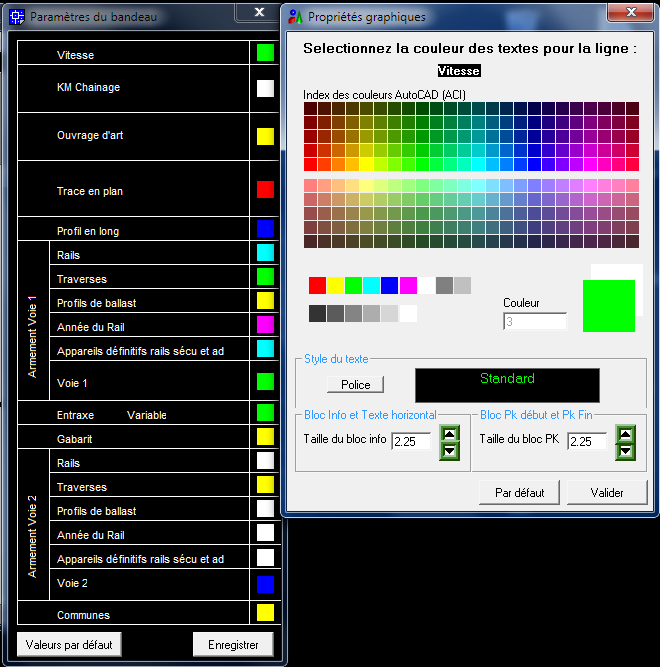Click the Valider button
This screenshot has height=667, width=660.
pos(607,493)
